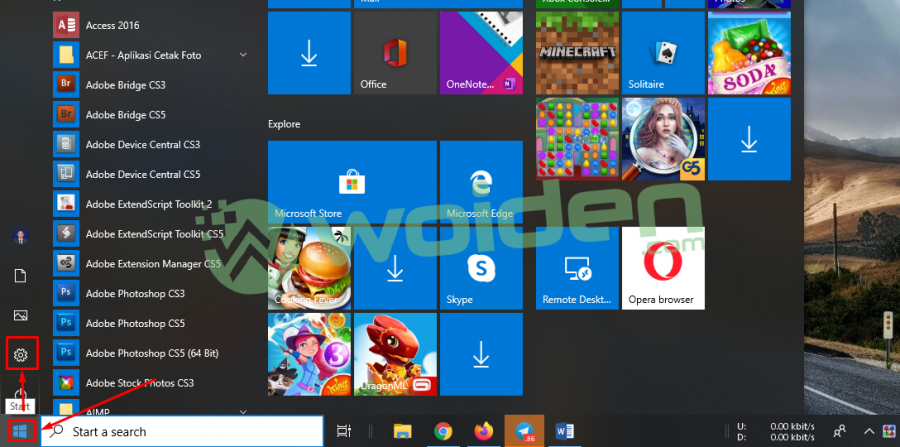Screen dimensions: 900x447
Task: Open File Explorer from the taskbar
Action: click(x=403, y=432)
